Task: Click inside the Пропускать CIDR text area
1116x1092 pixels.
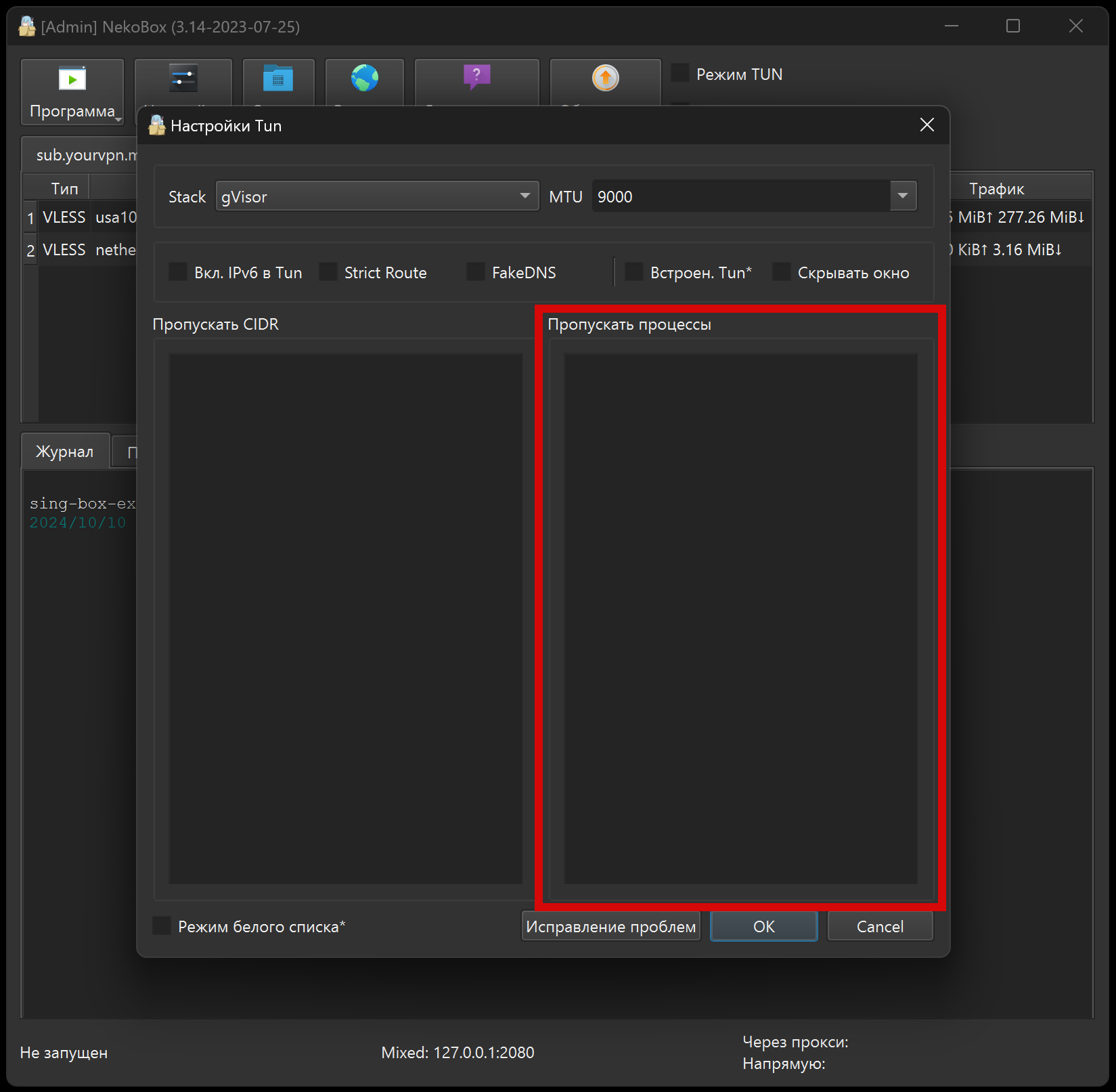Action: 345,618
